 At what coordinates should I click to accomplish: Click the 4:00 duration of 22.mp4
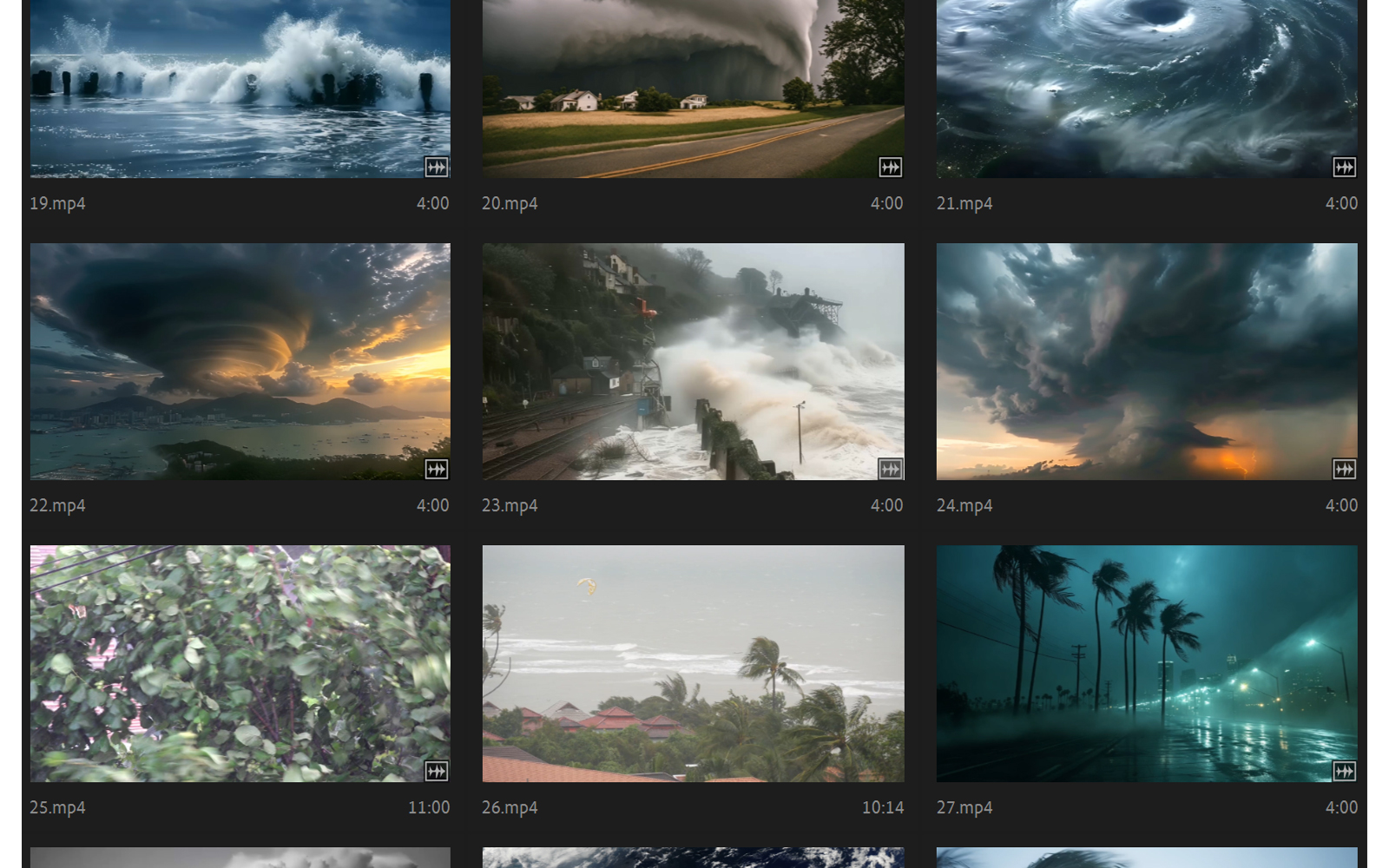coord(432,505)
